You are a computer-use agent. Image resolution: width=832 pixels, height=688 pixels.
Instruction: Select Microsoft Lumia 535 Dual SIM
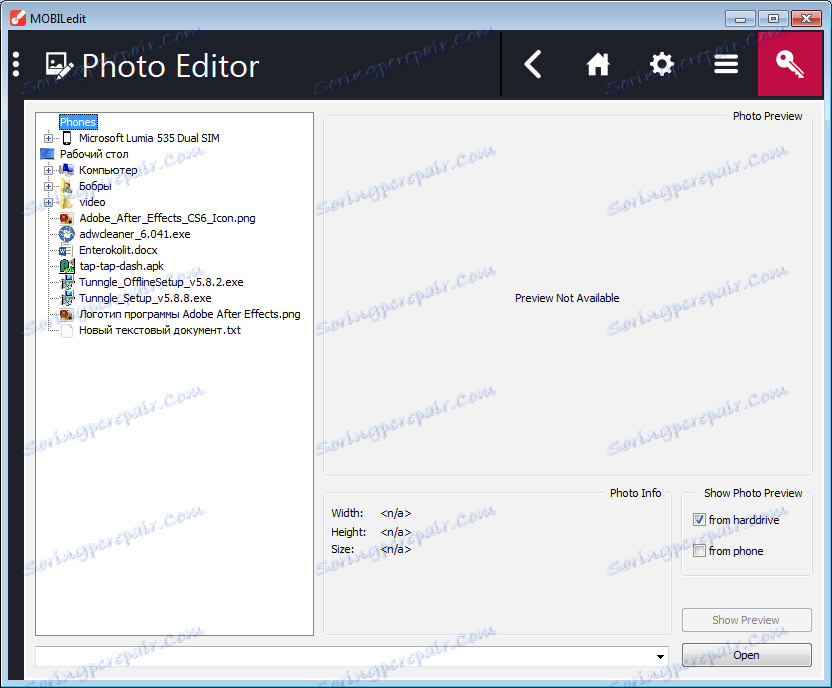click(149, 138)
